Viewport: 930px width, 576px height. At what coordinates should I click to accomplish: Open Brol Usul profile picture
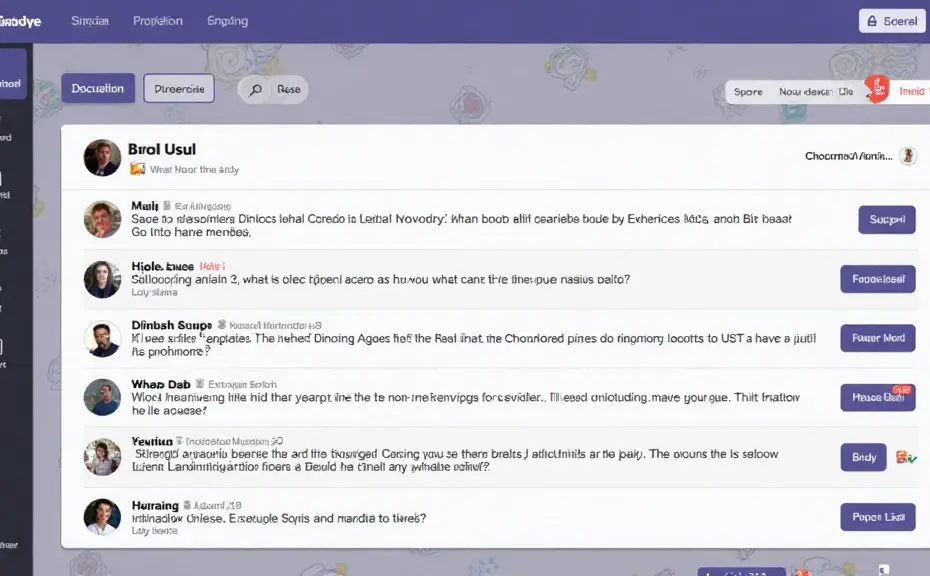tap(102, 158)
